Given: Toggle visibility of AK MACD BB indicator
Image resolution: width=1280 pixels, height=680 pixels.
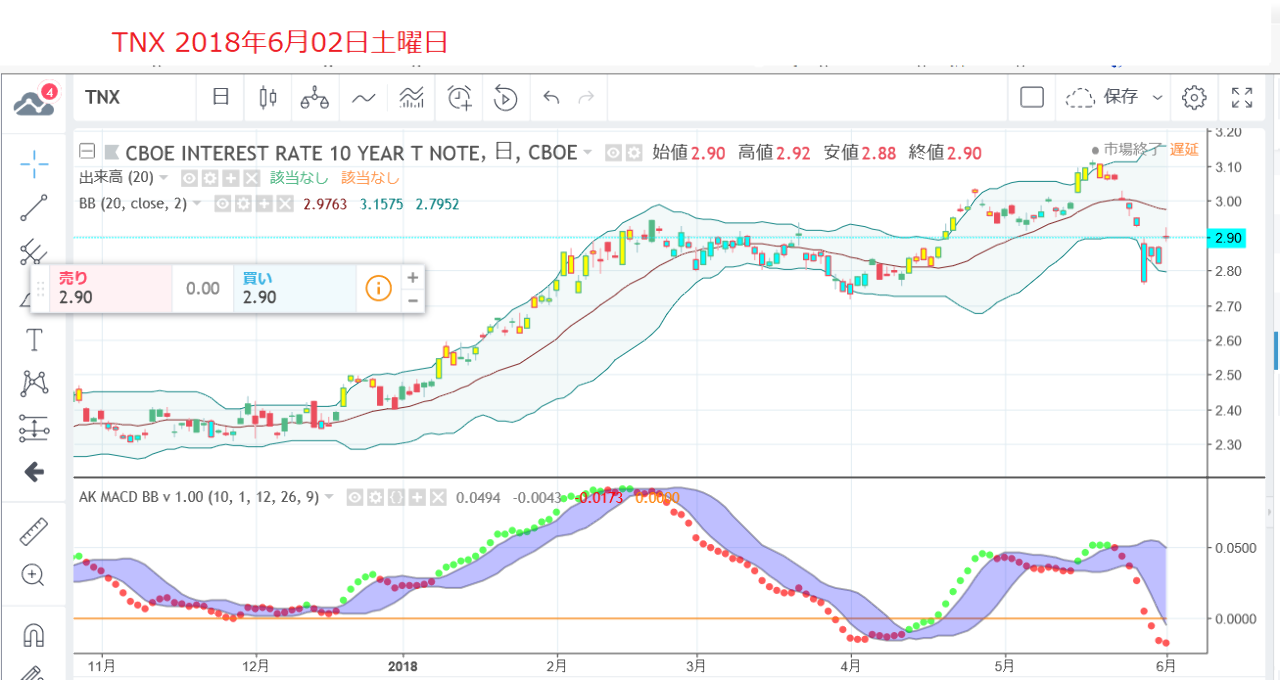Looking at the screenshot, I should click(354, 497).
